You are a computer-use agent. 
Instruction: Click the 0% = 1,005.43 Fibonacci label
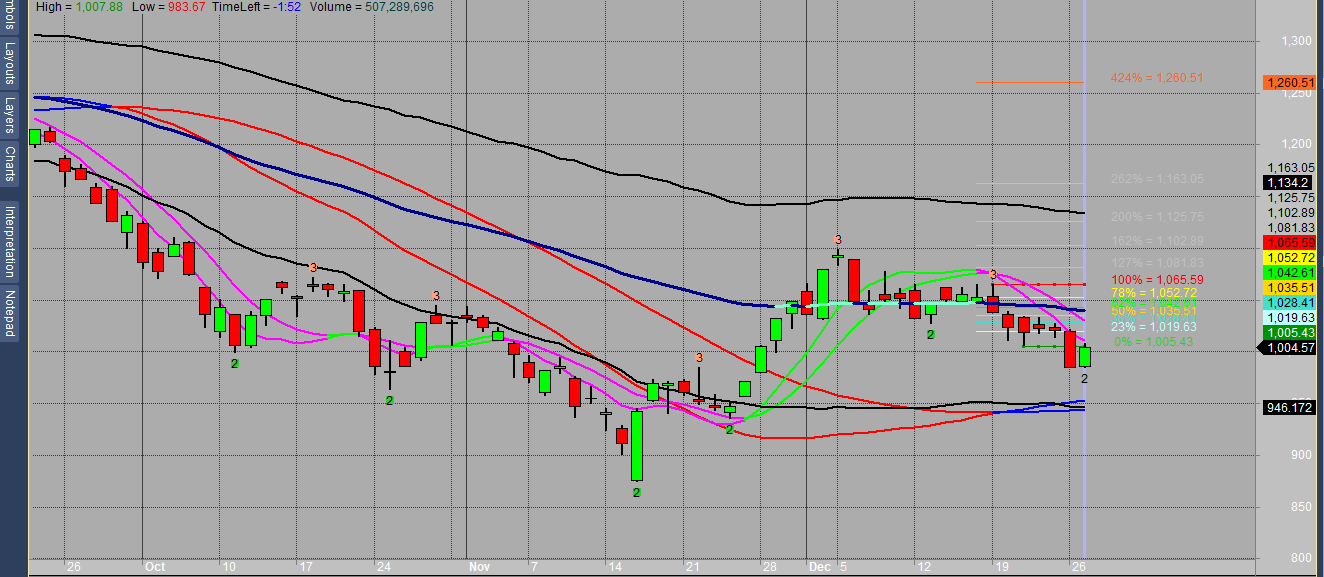coord(1156,342)
